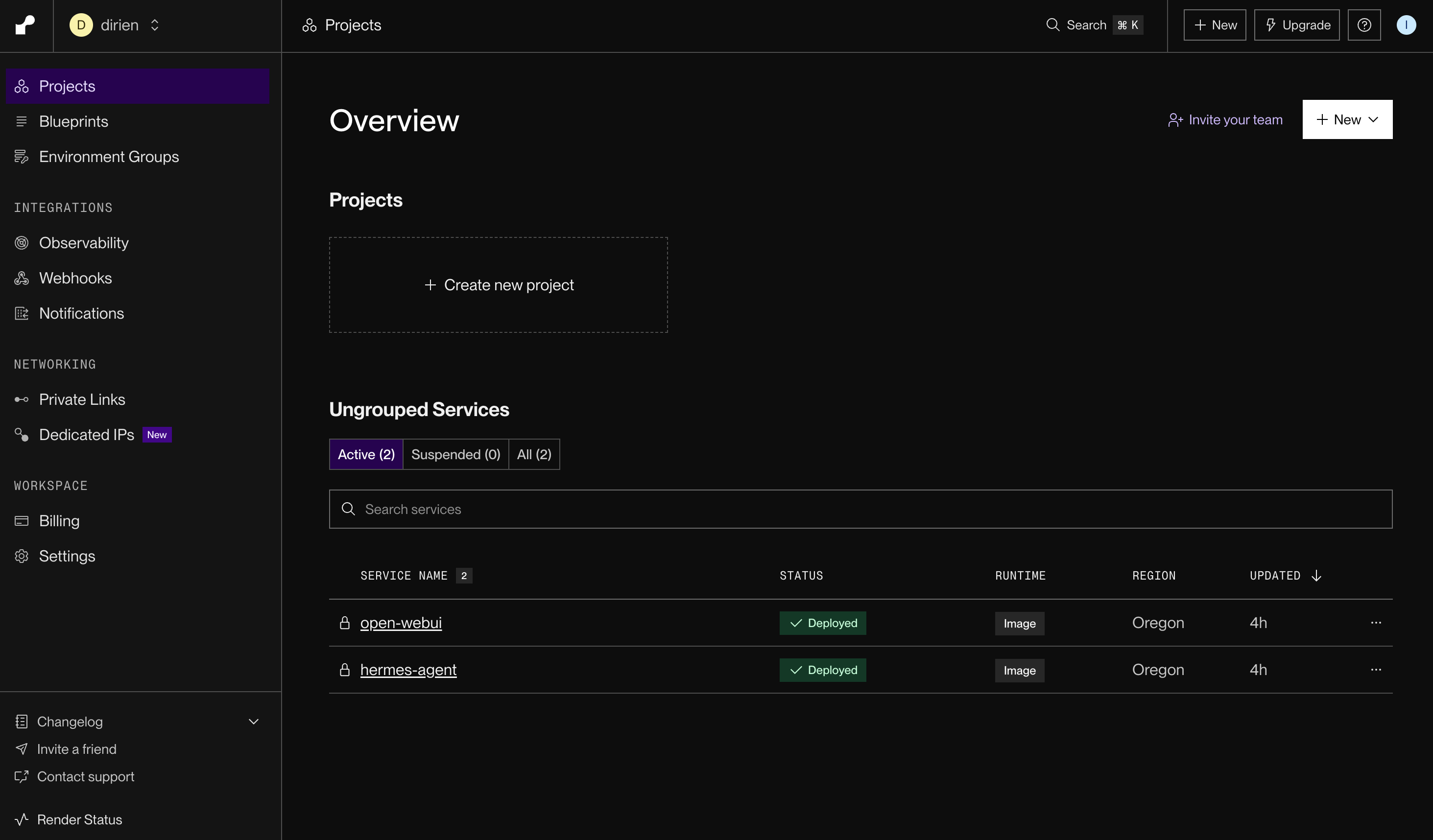Click the Render logo icon
Image resolution: width=1433 pixels, height=840 pixels.
point(25,25)
